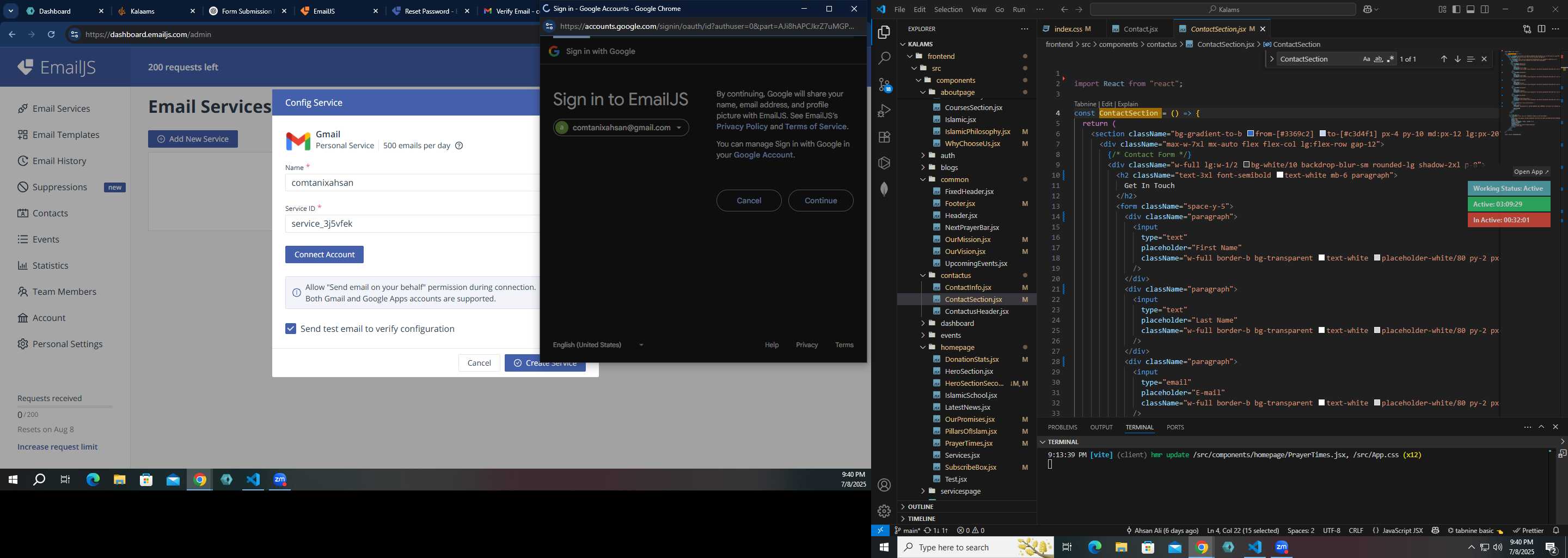This screenshot has height=558, width=1568.
Task: Switch to the PROBLEMS panel tab
Action: click(1062, 428)
